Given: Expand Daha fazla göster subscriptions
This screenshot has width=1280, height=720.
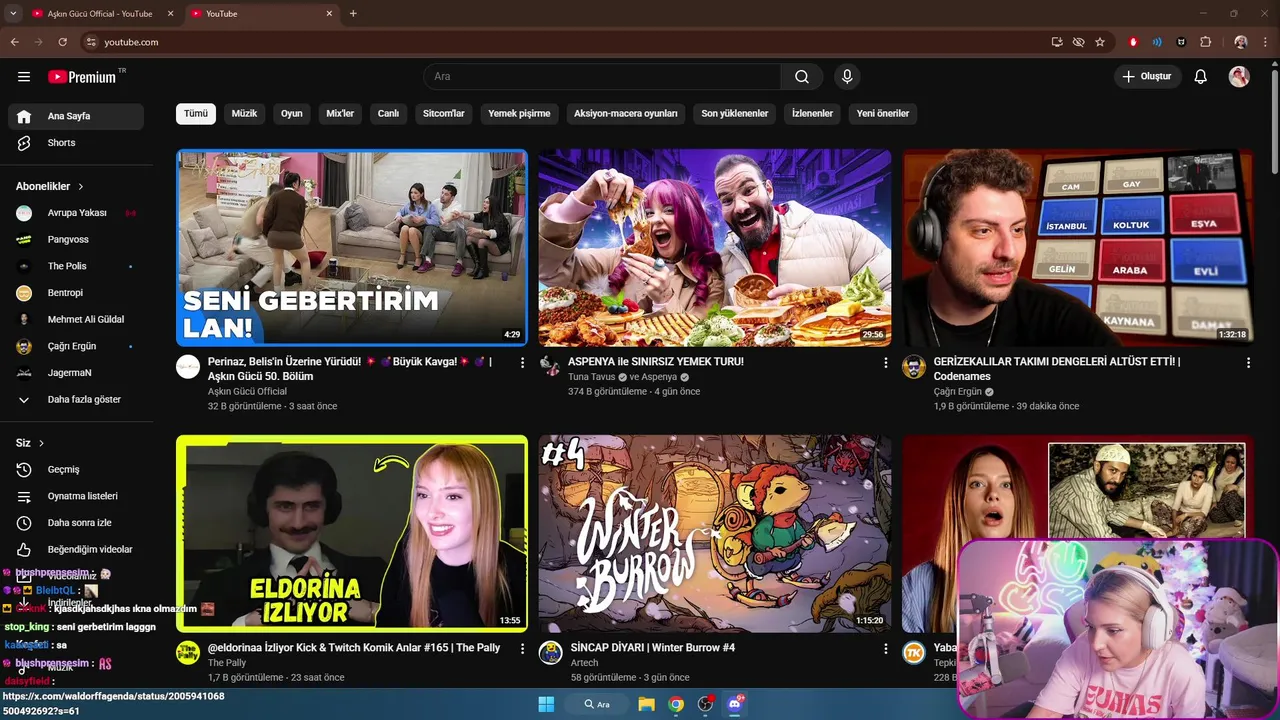Looking at the screenshot, I should pyautogui.click(x=76, y=400).
